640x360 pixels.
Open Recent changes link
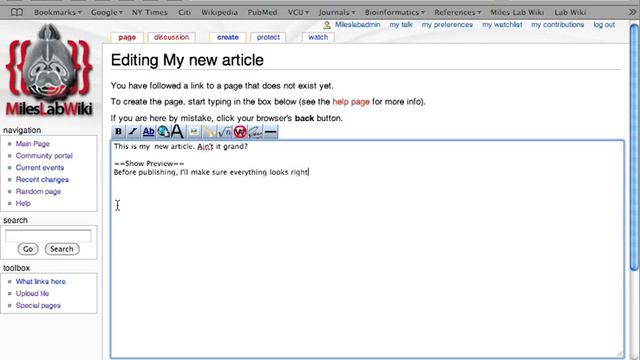[42, 180]
